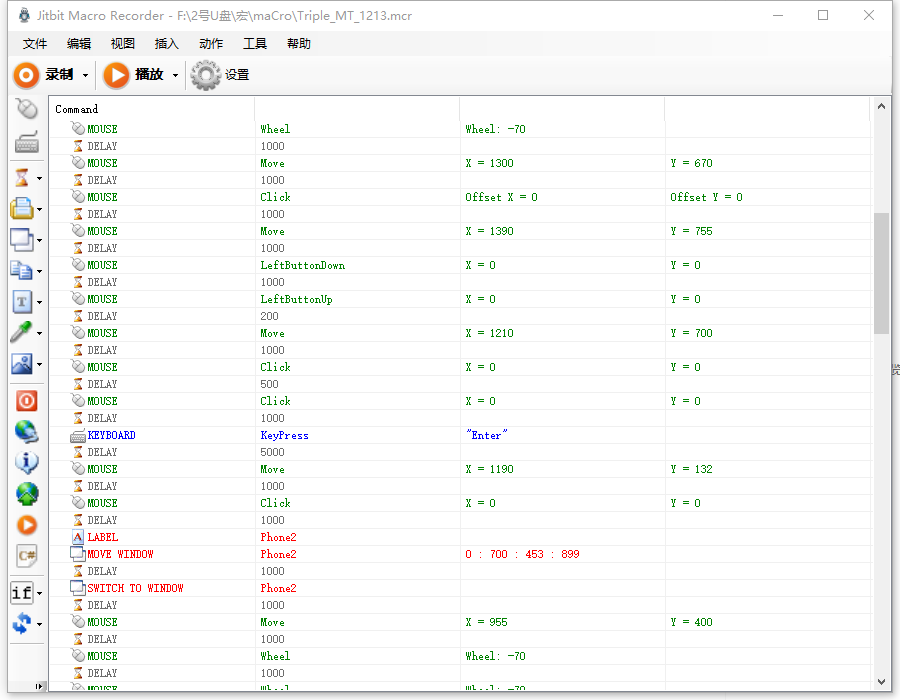Viewport: 900px width, 700px height.
Task: Click the window command icon in the sidebar
Action: [x=22, y=239]
